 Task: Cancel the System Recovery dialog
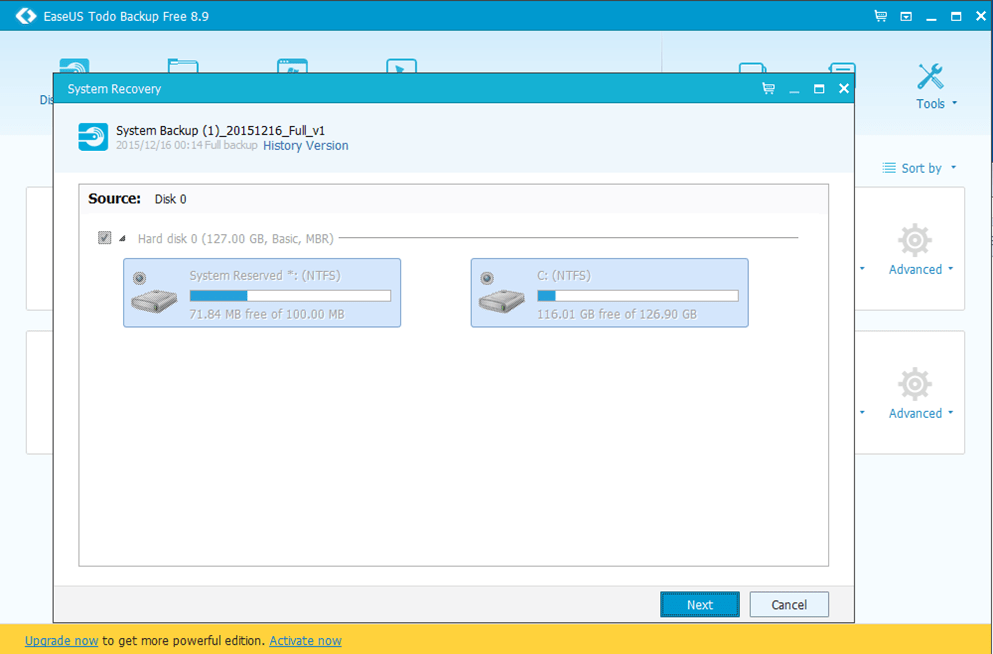[x=789, y=605]
